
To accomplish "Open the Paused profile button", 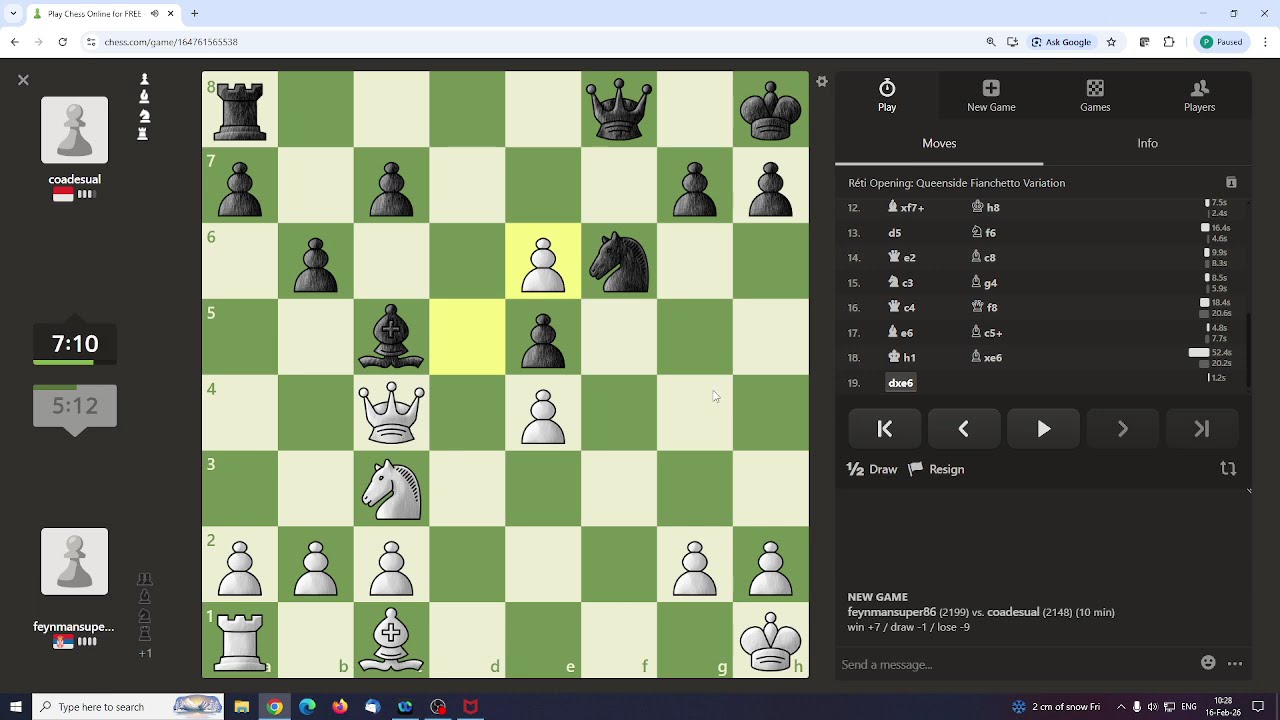I will point(1222,42).
